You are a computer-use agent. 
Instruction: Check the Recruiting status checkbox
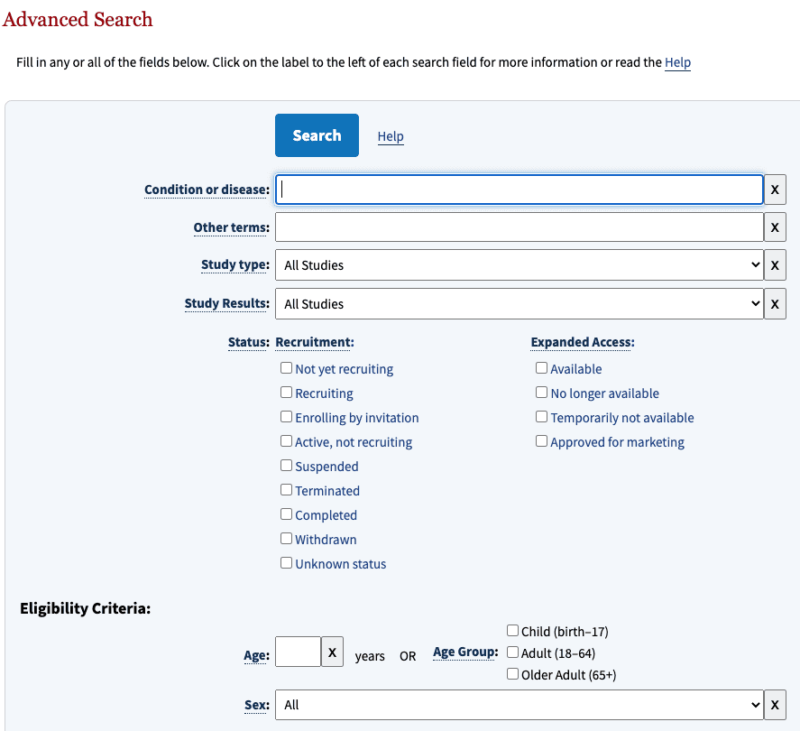[286, 392]
